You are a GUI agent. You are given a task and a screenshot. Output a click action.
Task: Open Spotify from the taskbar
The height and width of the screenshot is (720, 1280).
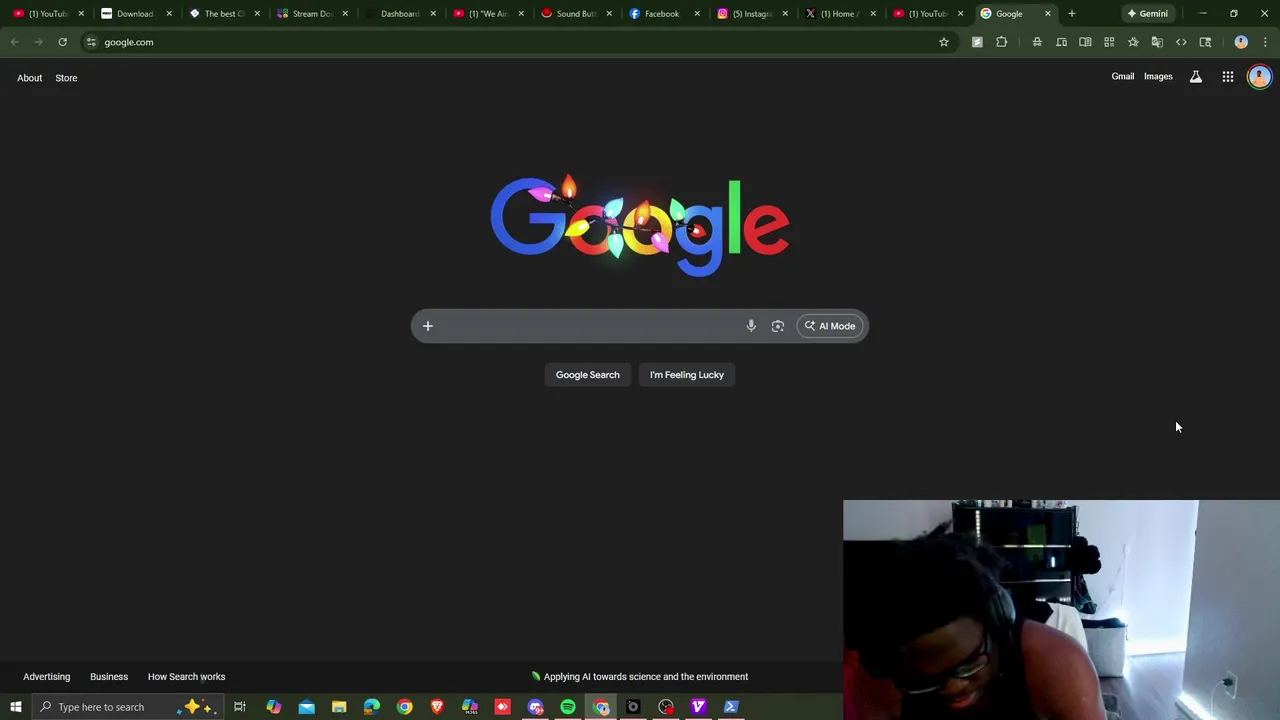tap(568, 707)
